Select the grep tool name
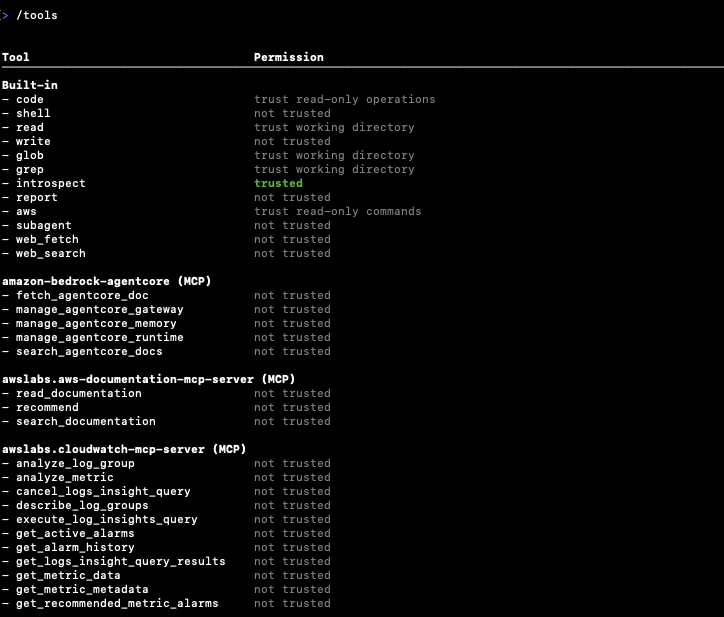Viewport: 724px width, 617px height. [30, 169]
